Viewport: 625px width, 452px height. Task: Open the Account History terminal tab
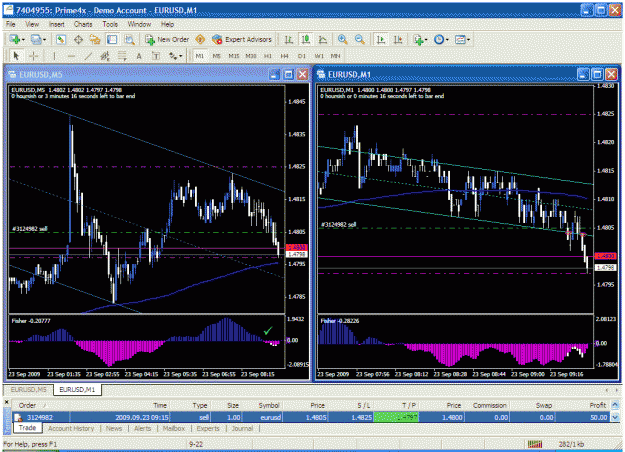point(71,428)
